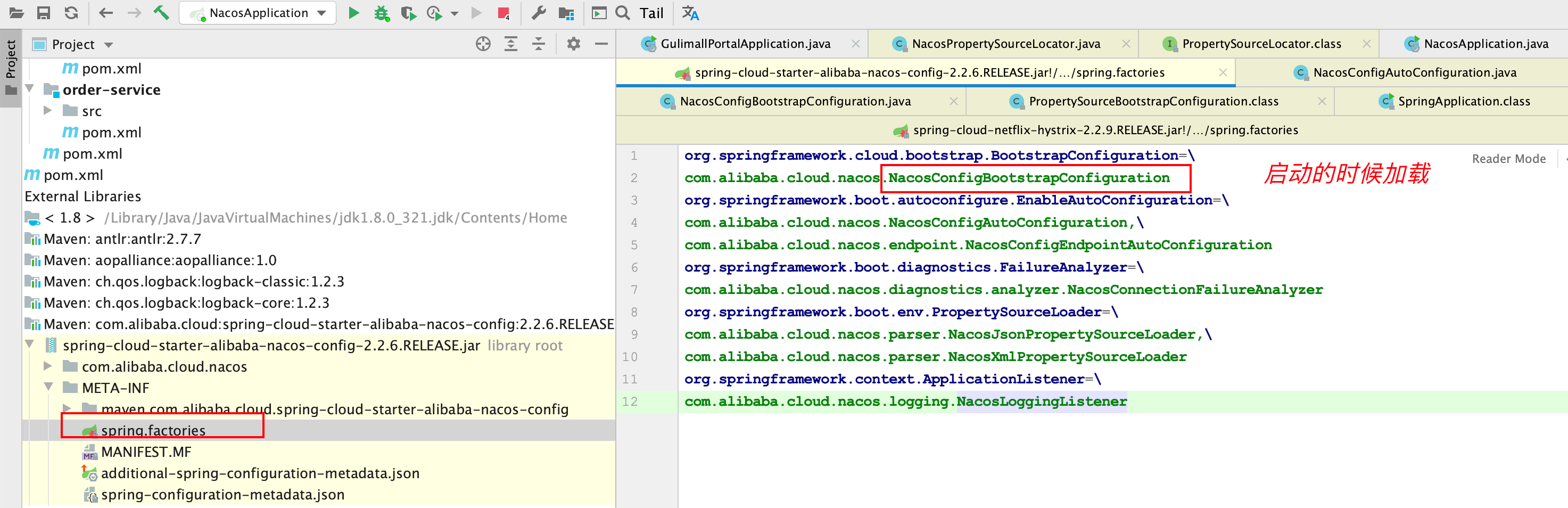Click the Project Structure folder icon
The image size is (1568, 508).
566,13
